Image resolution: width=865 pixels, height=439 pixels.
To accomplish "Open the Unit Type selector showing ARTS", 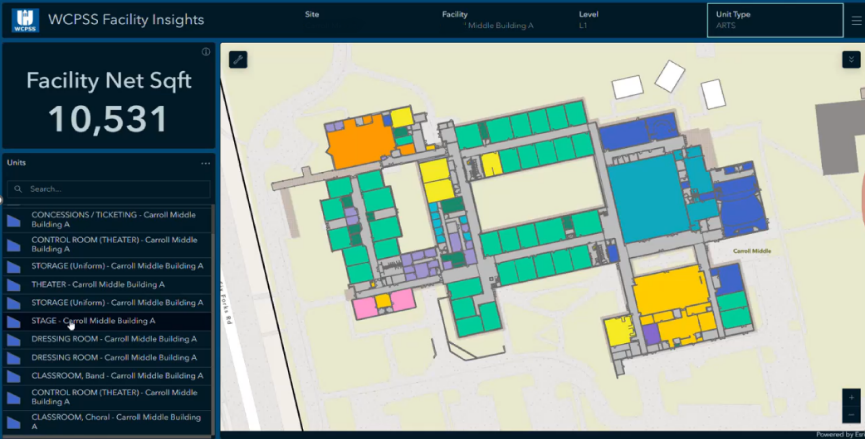I will (x=775, y=20).
